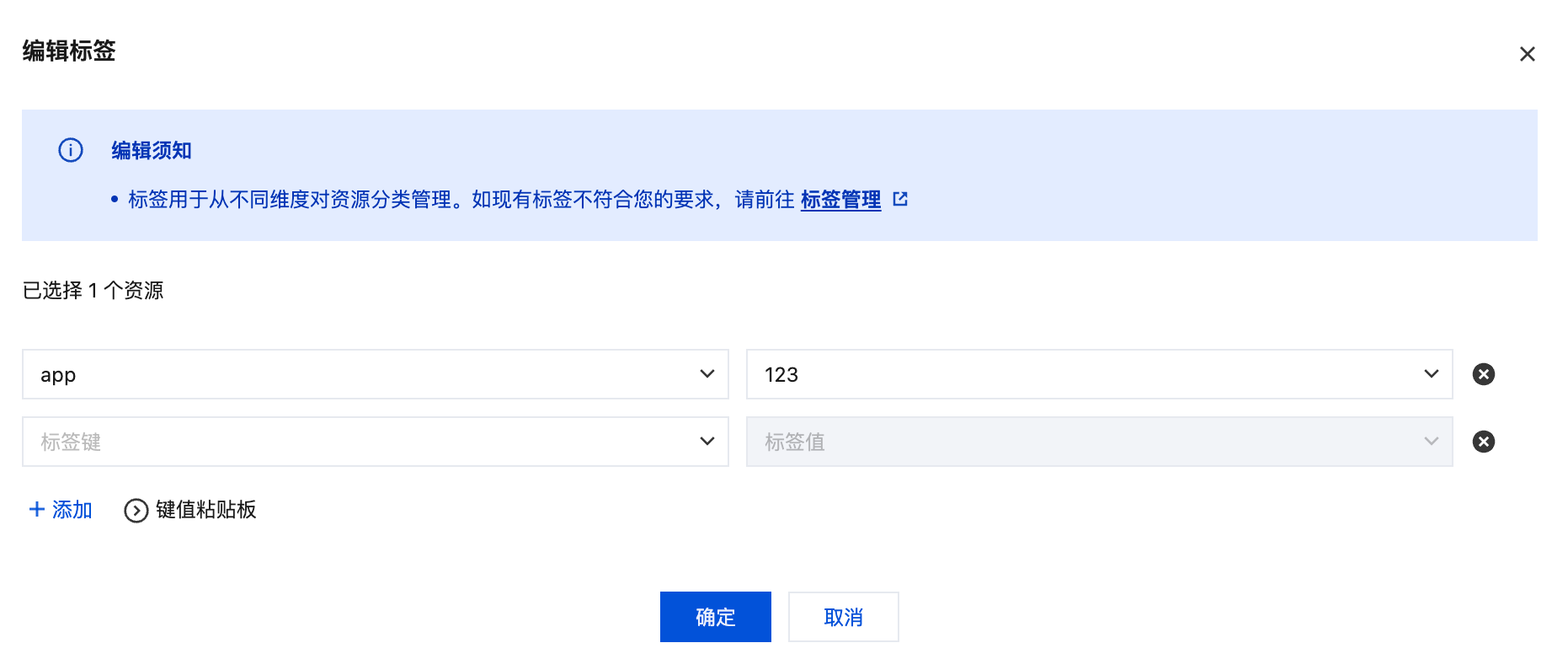
Task: Click external-link icon after 标签管理
Action: point(900,199)
